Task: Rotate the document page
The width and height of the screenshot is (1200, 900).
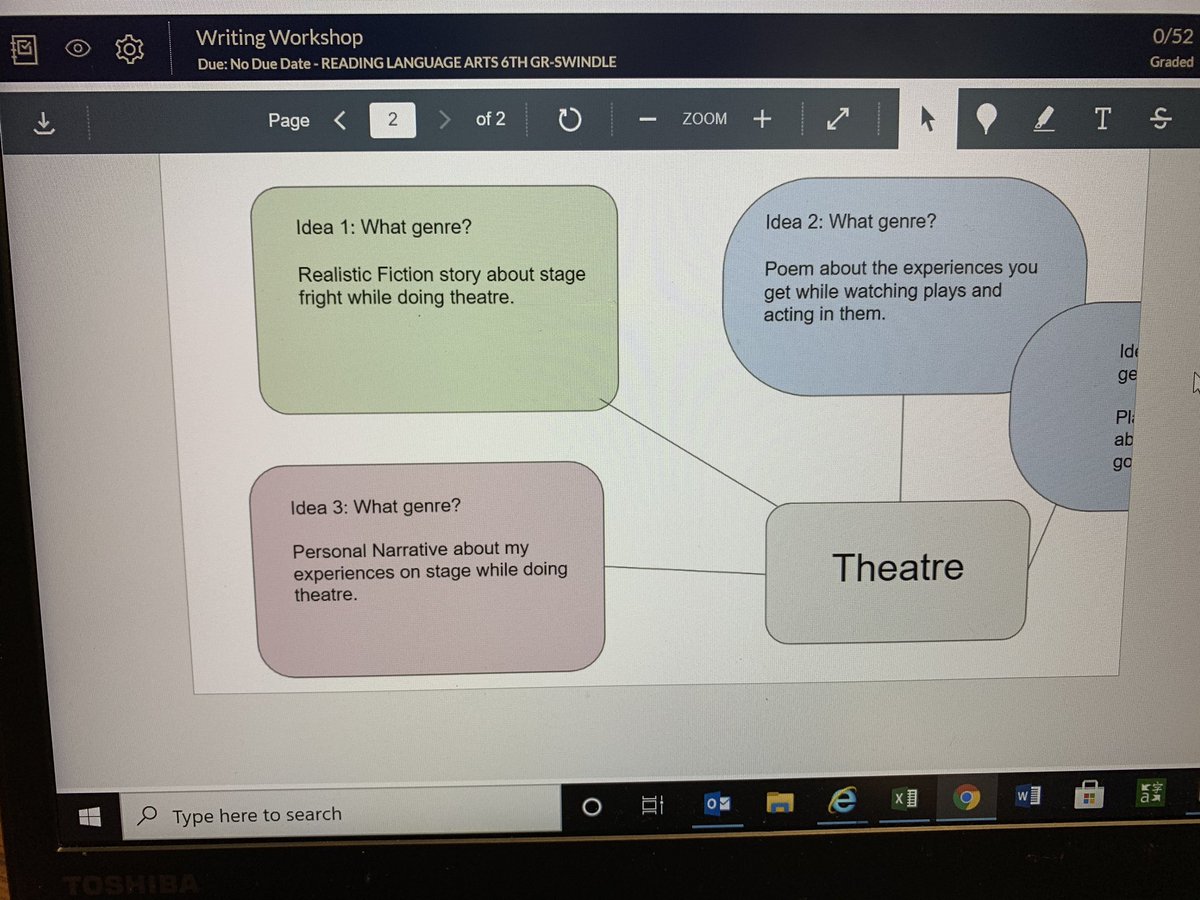Action: click(x=570, y=119)
